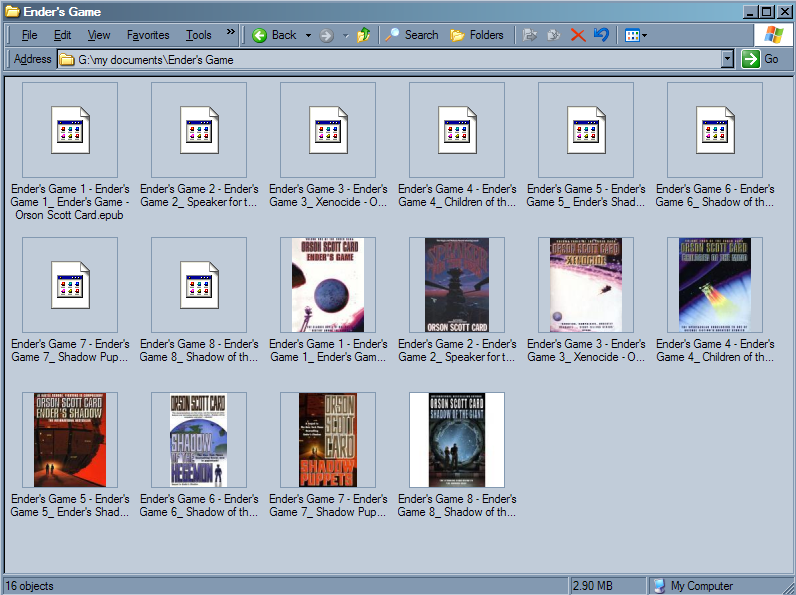Image resolution: width=796 pixels, height=595 pixels.
Task: Click the Windows flag logo
Action: click(x=773, y=35)
